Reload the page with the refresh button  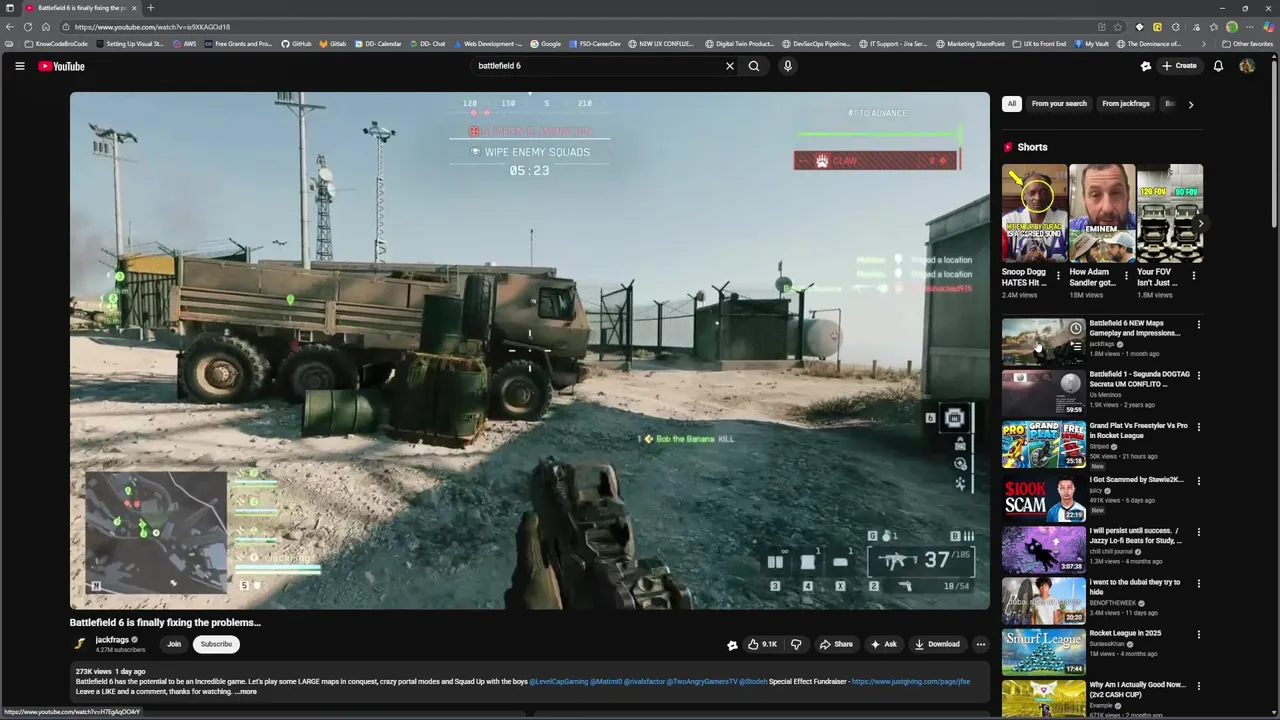coord(27,27)
